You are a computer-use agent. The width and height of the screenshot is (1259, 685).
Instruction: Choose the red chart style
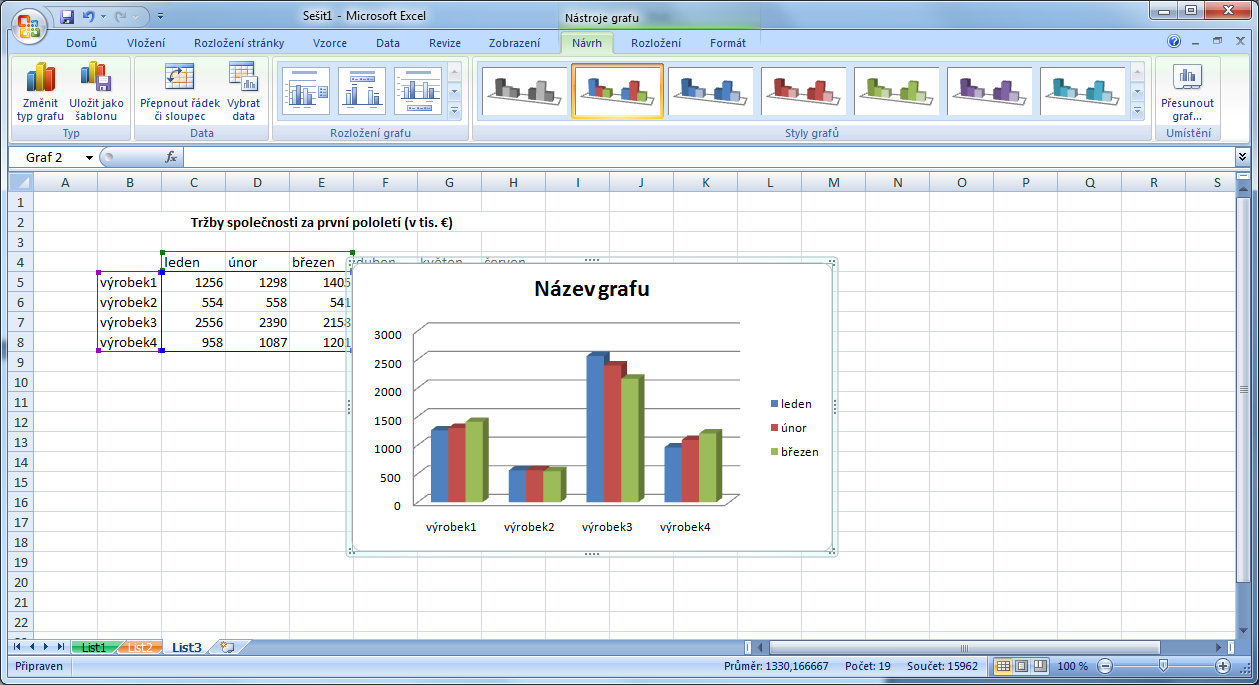[804, 91]
